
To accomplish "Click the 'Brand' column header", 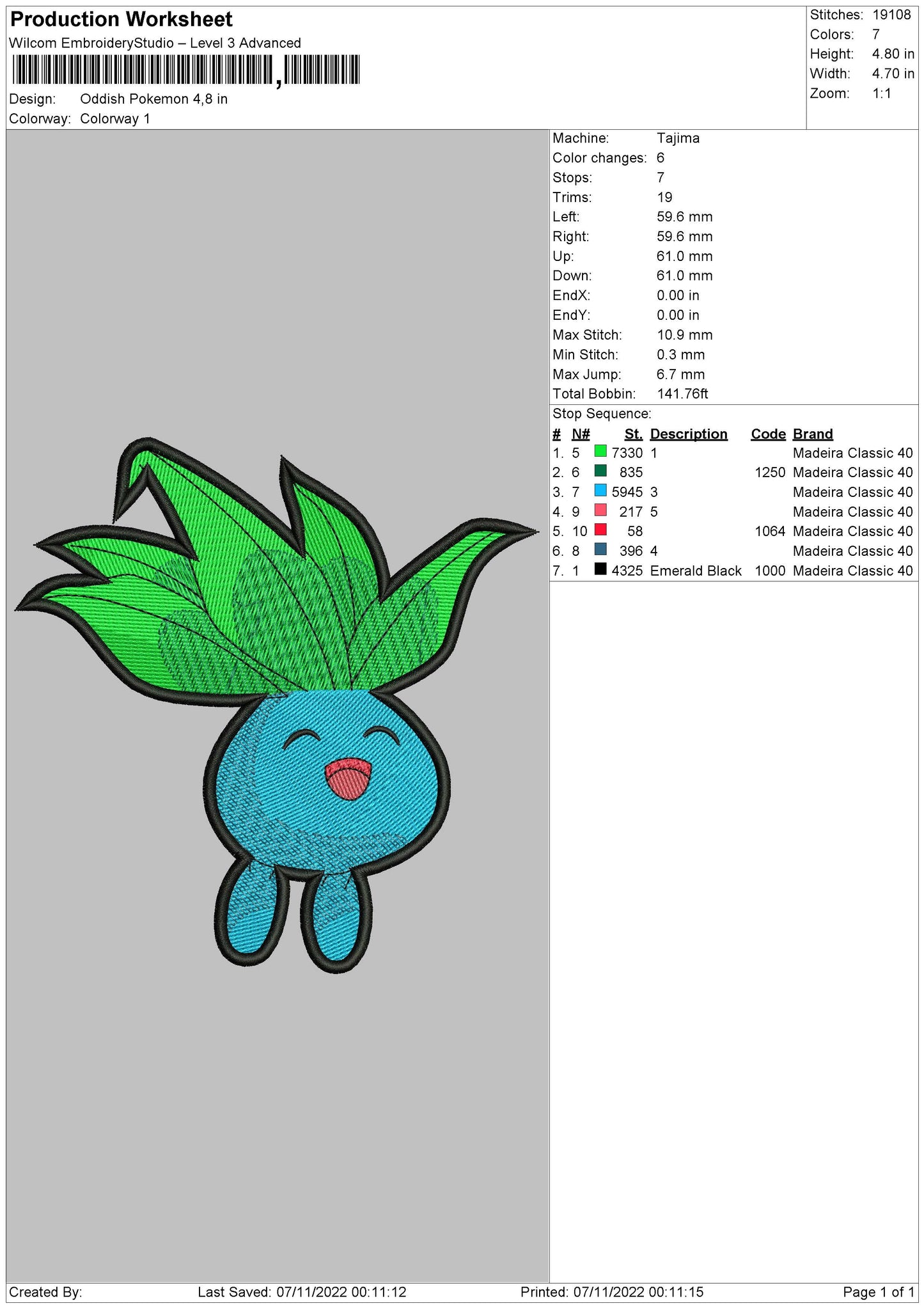I will point(813,434).
